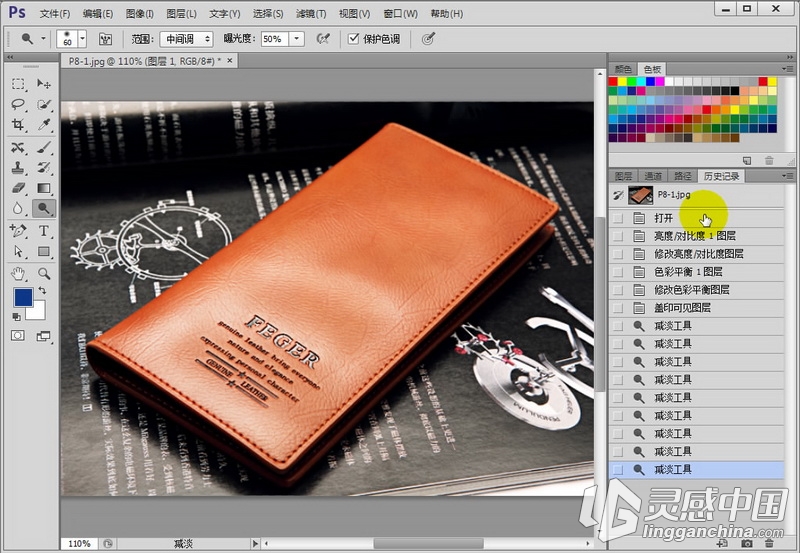Screen dimensions: 800x553
Task: Enable airbrush mode in options bar
Action: point(323,39)
